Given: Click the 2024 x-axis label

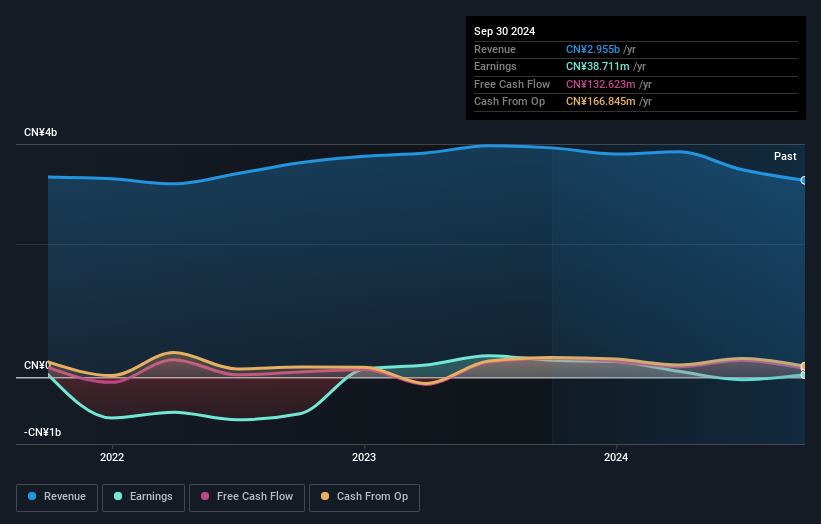Looking at the screenshot, I should pyautogui.click(x=616, y=457).
